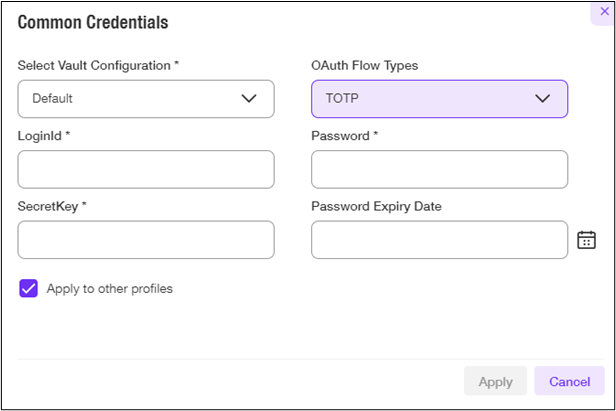Click the Common Credentials dialog title
The height and width of the screenshot is (411, 616).
tap(93, 22)
